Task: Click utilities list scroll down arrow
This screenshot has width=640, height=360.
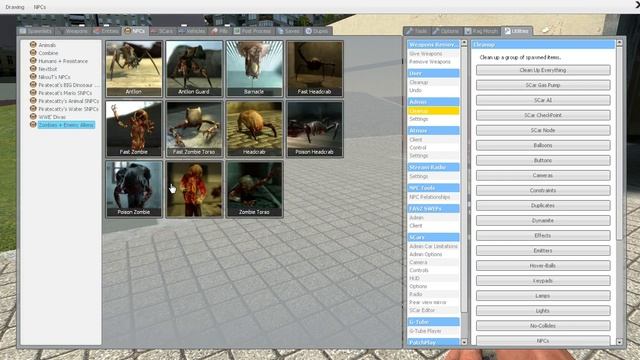Action: [x=464, y=342]
